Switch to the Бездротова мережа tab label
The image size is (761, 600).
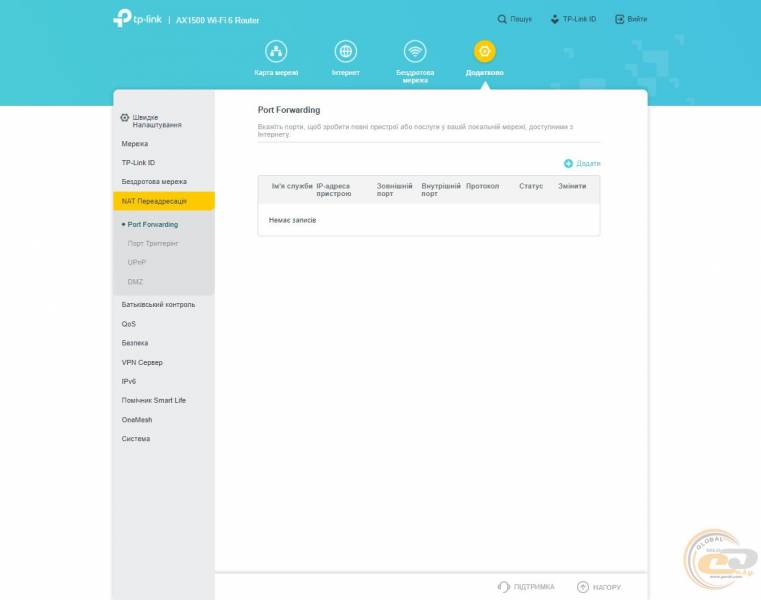click(x=415, y=76)
